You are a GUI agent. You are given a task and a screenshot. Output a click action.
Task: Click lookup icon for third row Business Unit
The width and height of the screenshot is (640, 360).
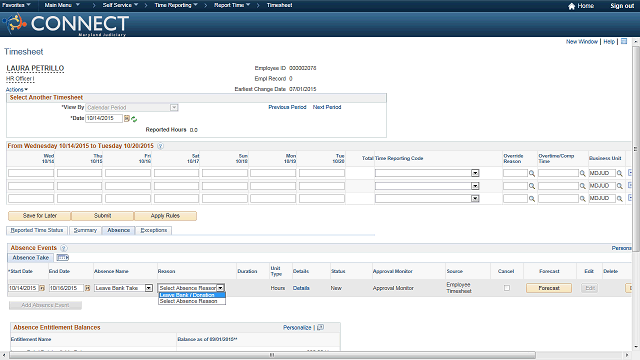pos(620,199)
